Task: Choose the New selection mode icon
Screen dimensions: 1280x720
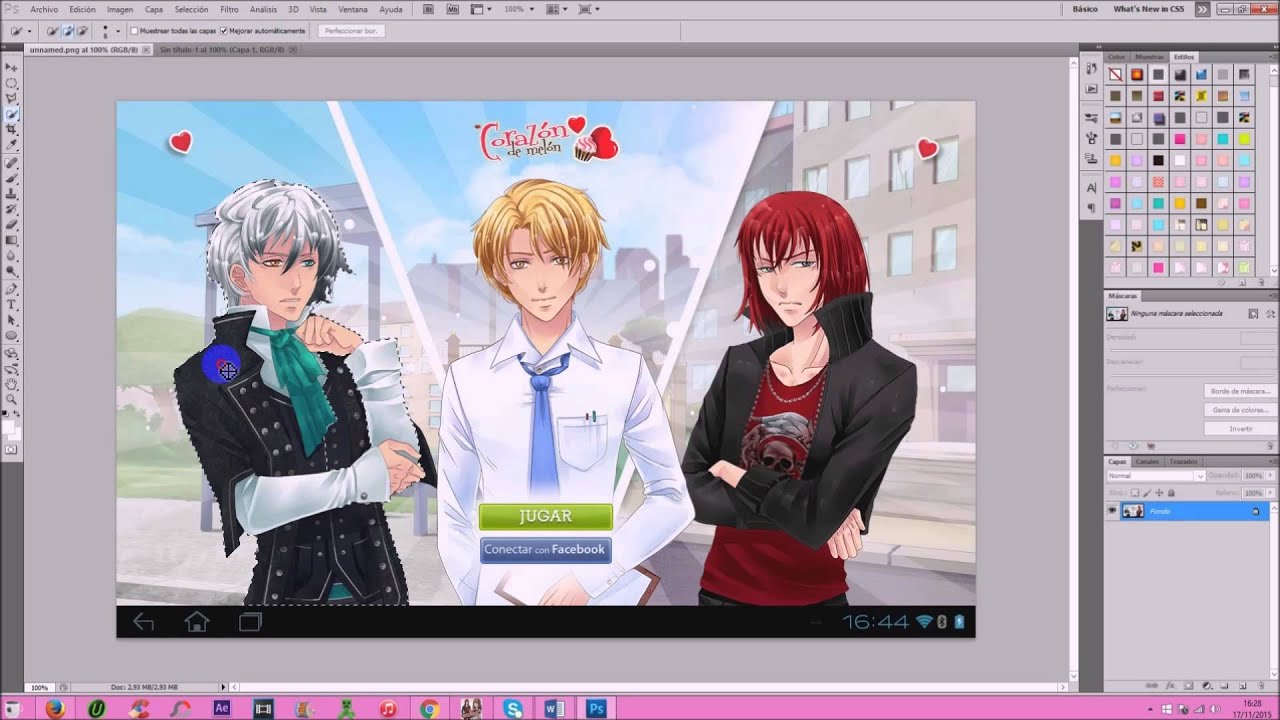Action: 51,31
